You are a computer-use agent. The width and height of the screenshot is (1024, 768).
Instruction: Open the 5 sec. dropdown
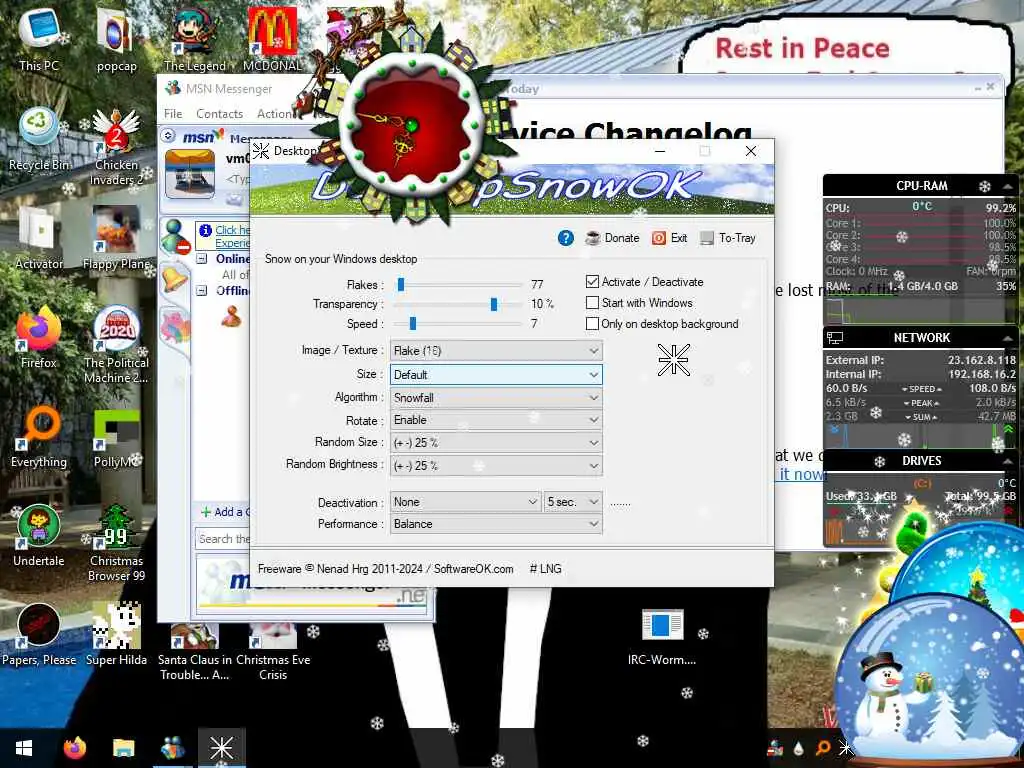pyautogui.click(x=573, y=502)
